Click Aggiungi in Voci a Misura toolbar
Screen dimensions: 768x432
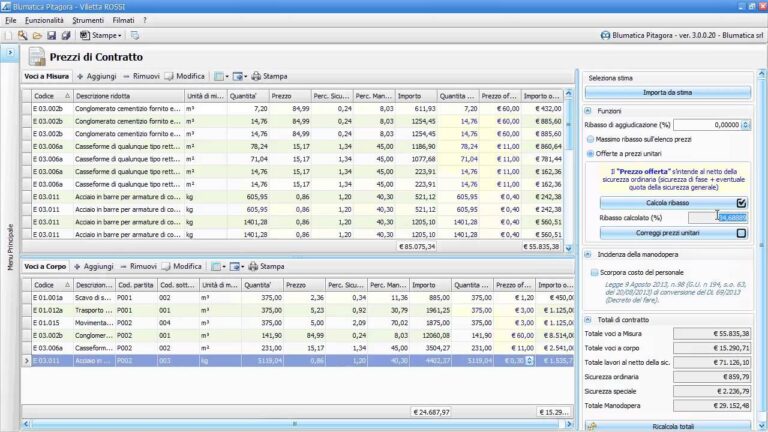tap(96, 76)
